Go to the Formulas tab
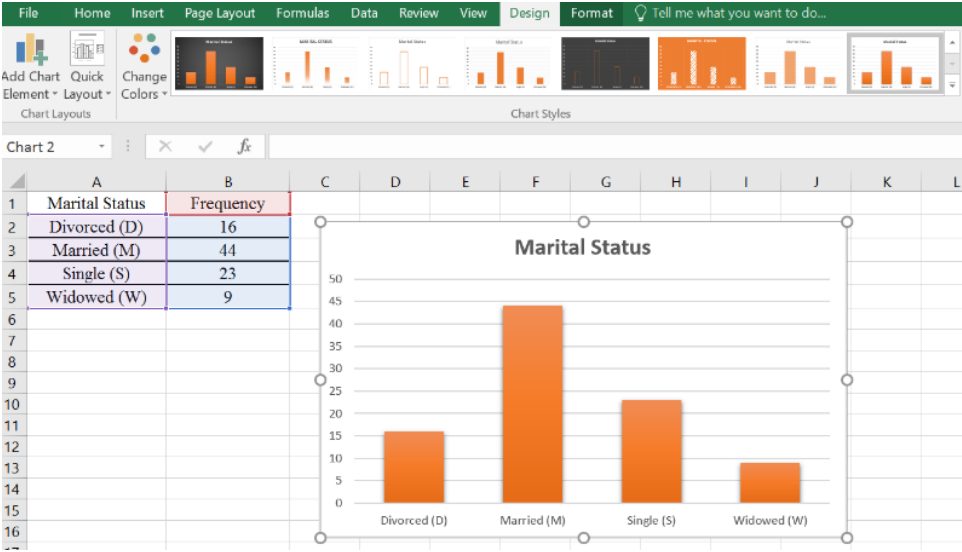Viewport: 962px width, 552px height. tap(302, 13)
